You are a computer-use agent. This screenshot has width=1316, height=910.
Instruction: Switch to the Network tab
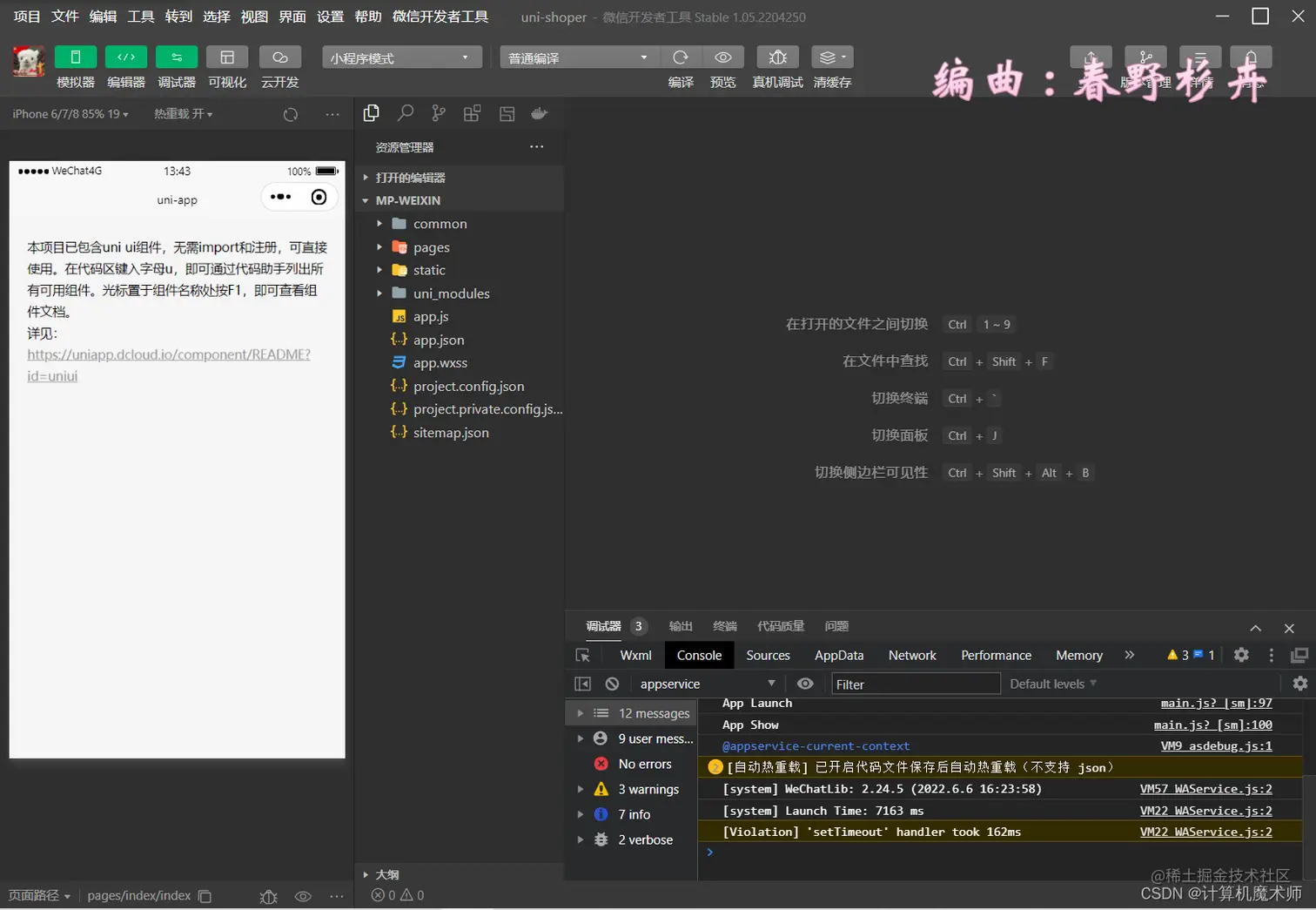click(912, 655)
